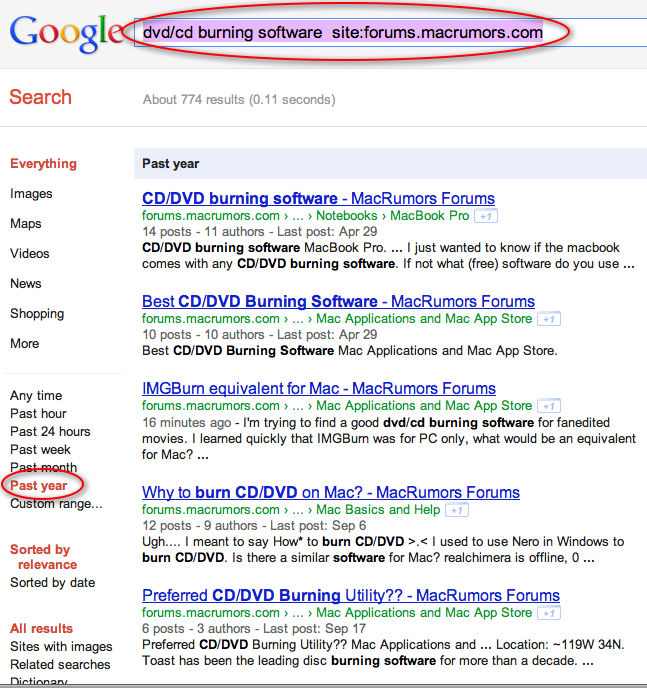Click the Google logo

[x=67, y=34]
